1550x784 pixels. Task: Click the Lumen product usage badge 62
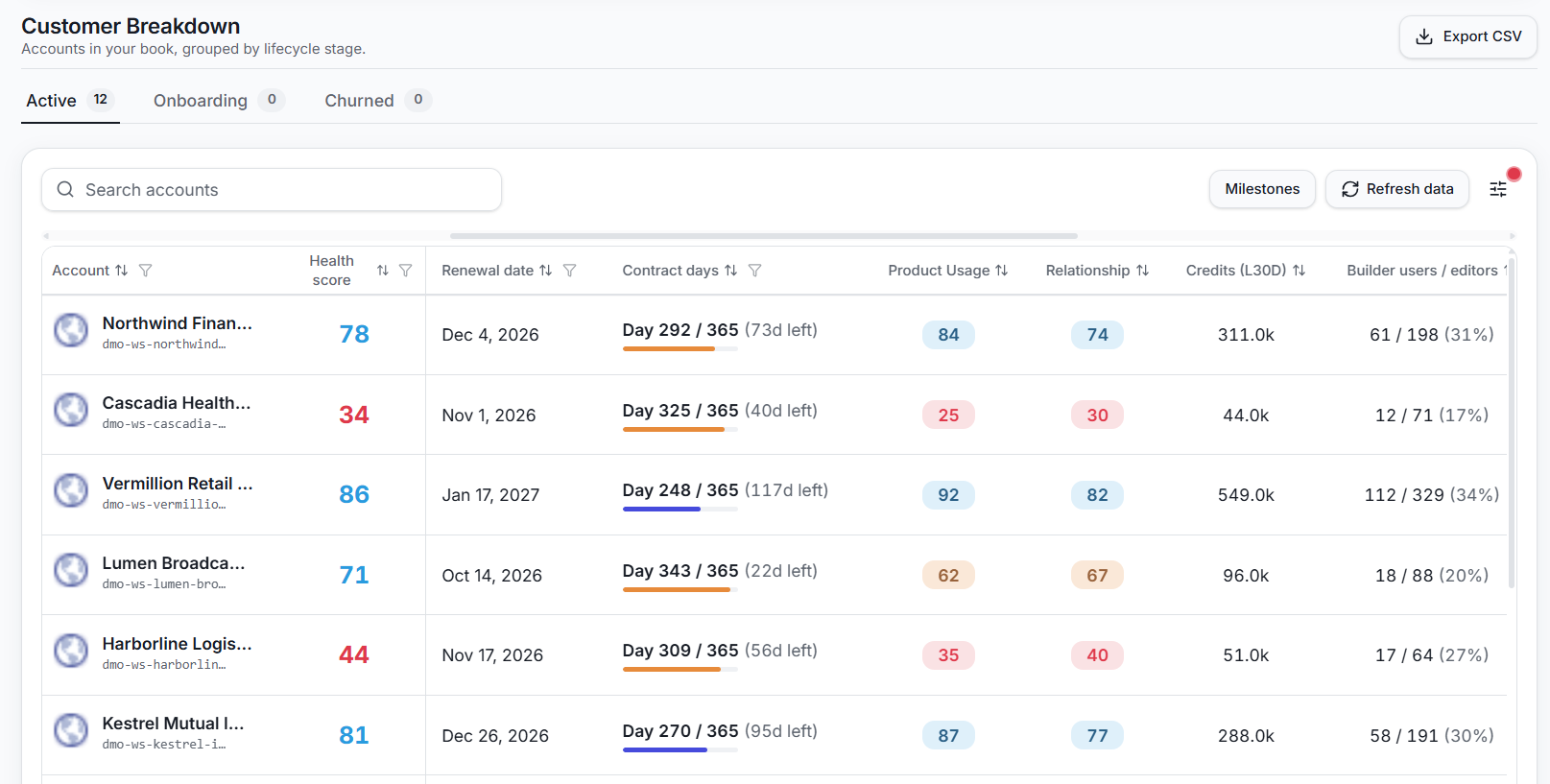point(948,575)
